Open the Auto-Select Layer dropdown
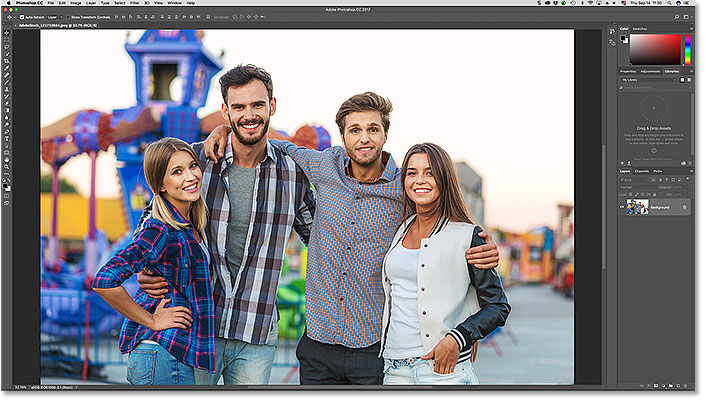705x400 pixels. 55,17
